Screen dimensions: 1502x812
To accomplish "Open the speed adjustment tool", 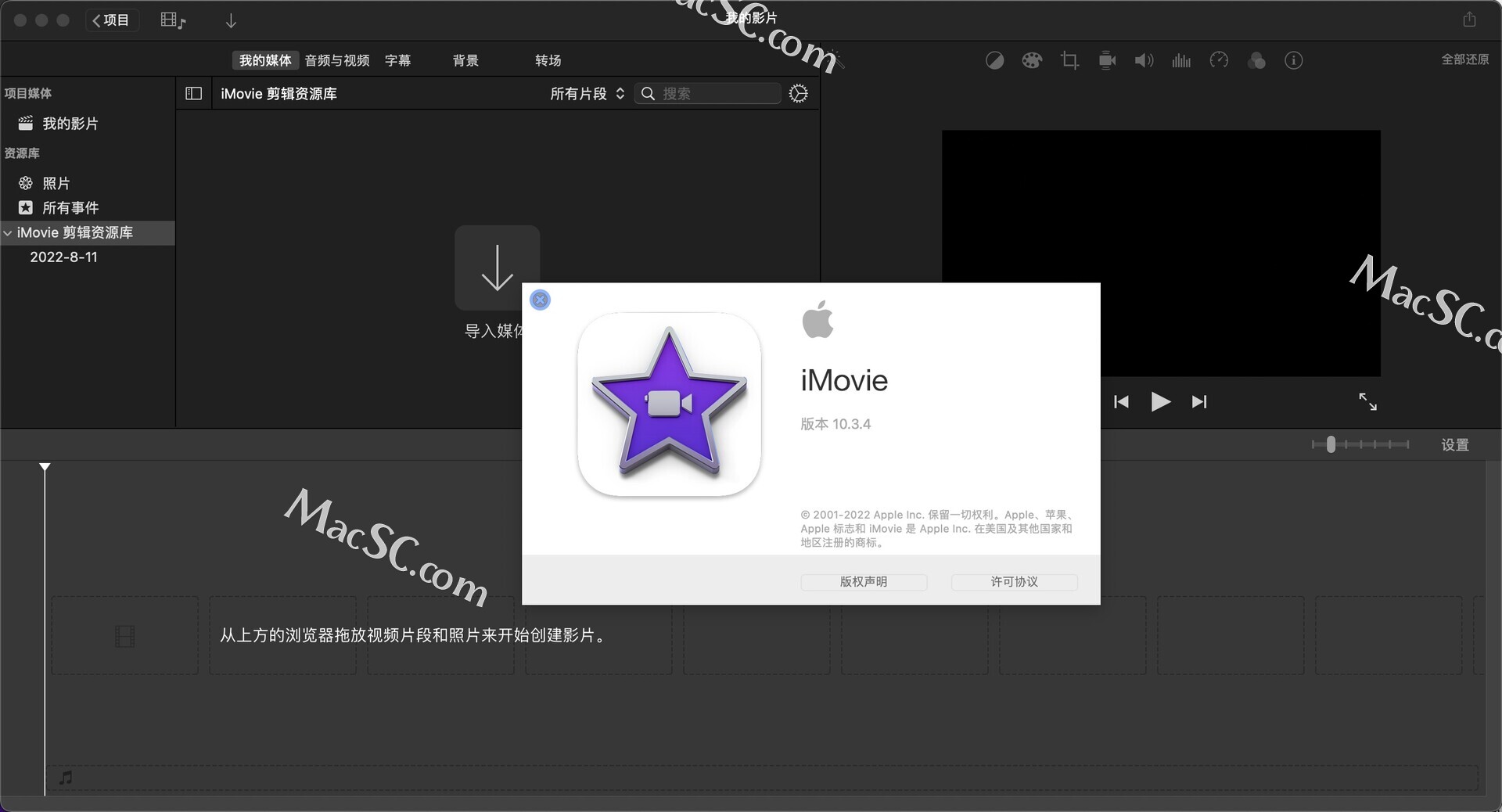I will 1219,60.
